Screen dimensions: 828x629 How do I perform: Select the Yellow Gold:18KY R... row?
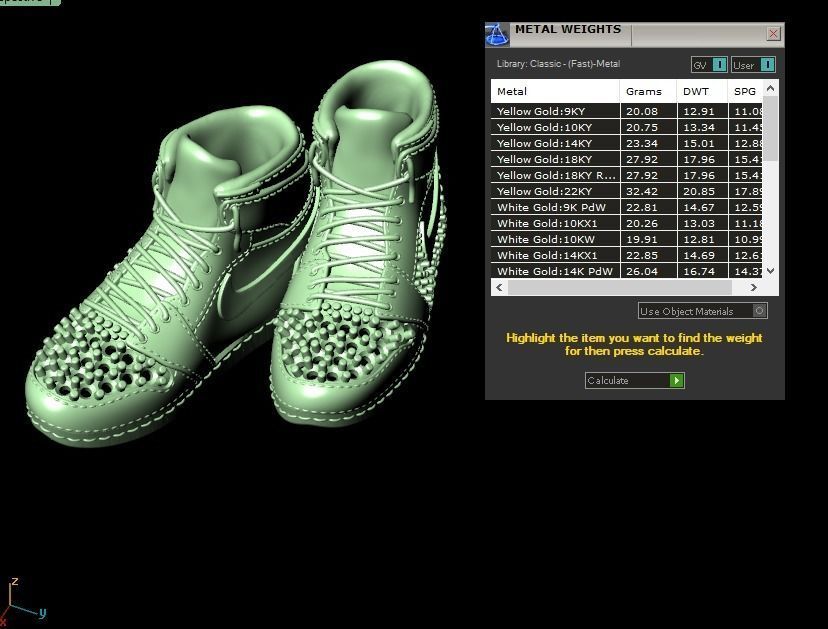tap(627, 175)
